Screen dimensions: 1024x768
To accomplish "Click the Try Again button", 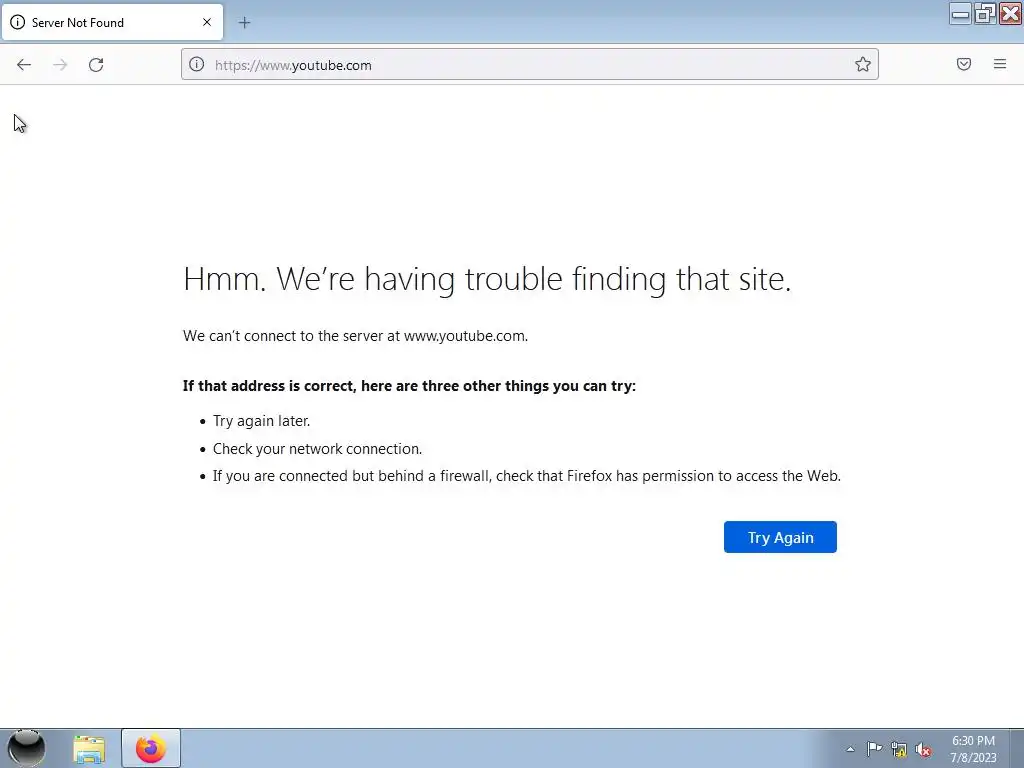I will pyautogui.click(x=780, y=537).
